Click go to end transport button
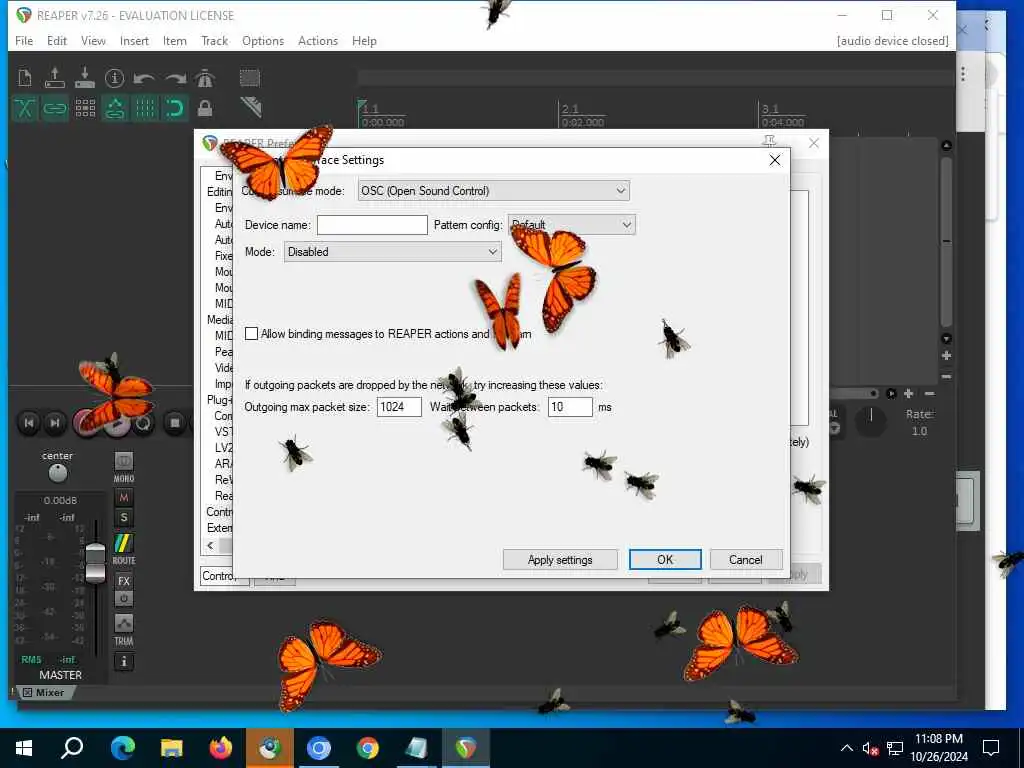This screenshot has width=1024, height=768. (x=56, y=423)
